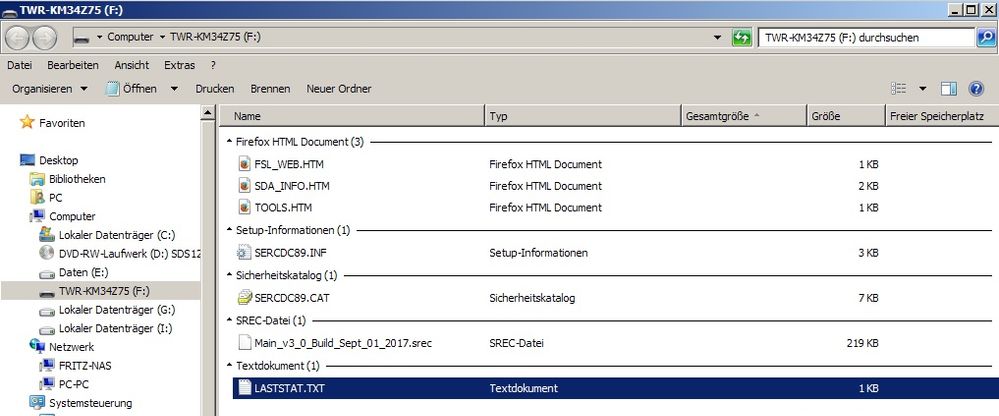Click the Neuer Ordner button
Viewport: 999px width, 416px height.
(339, 89)
